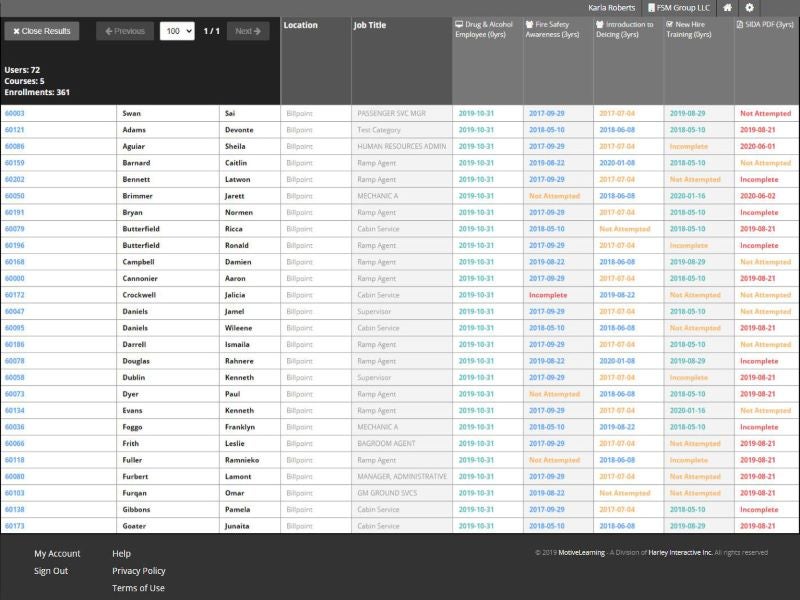Click the group icon beside Fire Safety Awareness
This screenshot has height=600, width=800.
pyautogui.click(x=529, y=24)
